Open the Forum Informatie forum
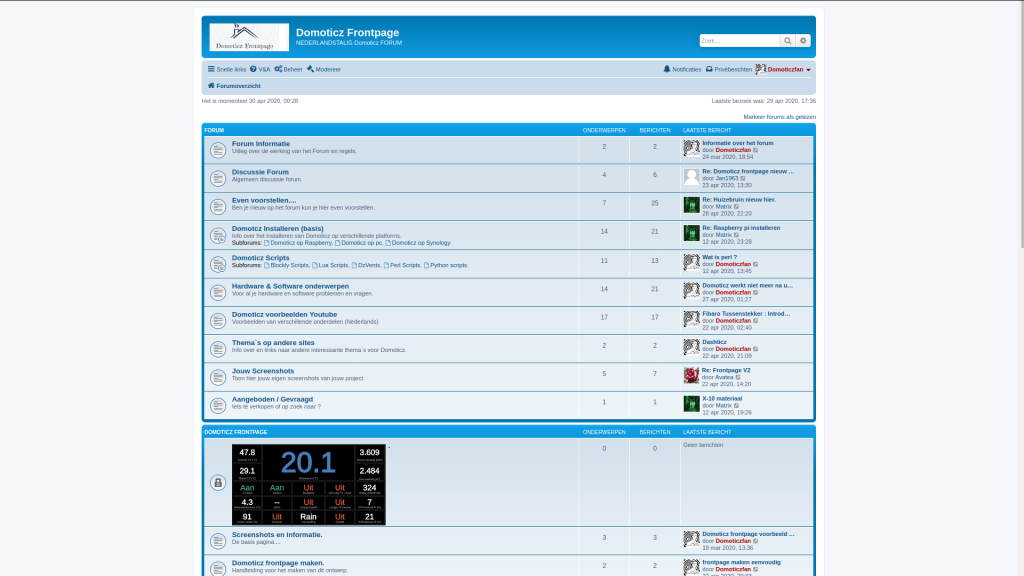1024x576 pixels. pos(261,144)
